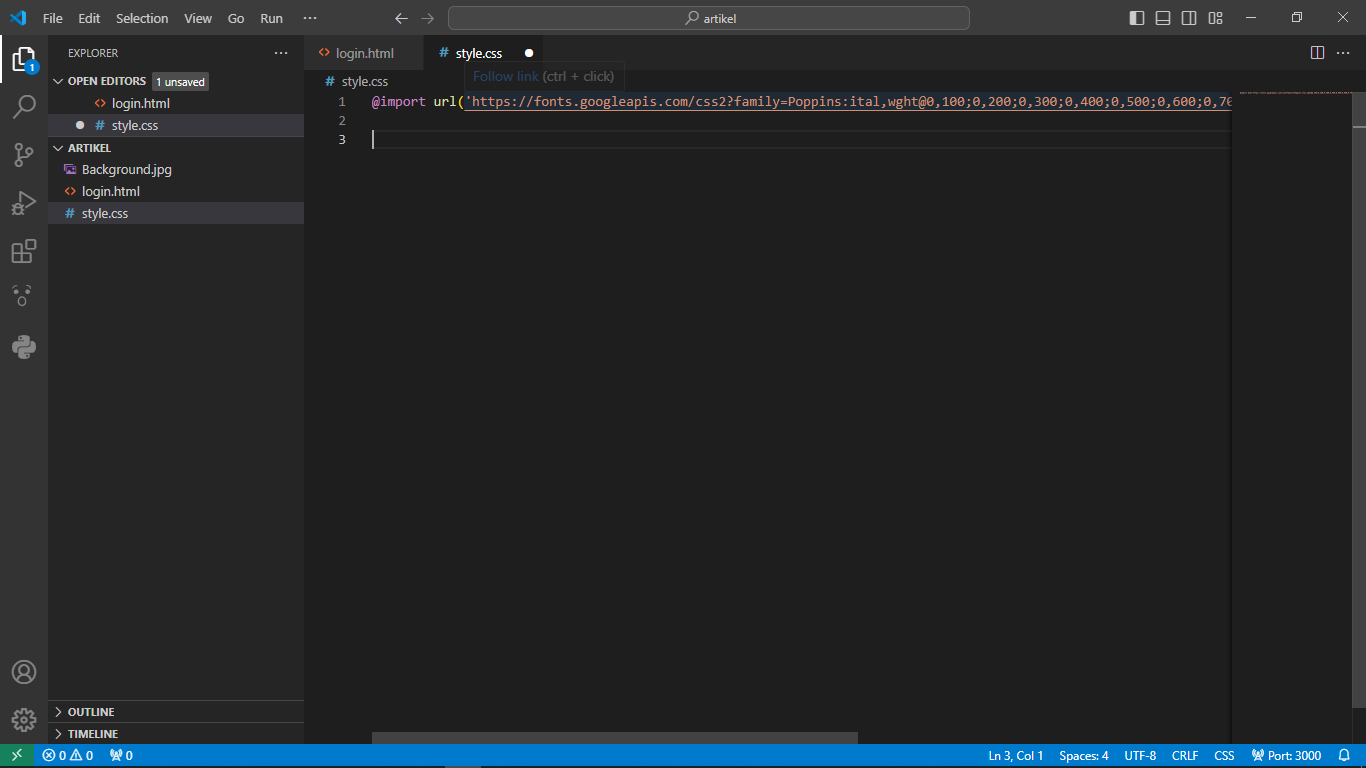
Task: Open style.css in ARTIKEL folder
Action: (176, 213)
